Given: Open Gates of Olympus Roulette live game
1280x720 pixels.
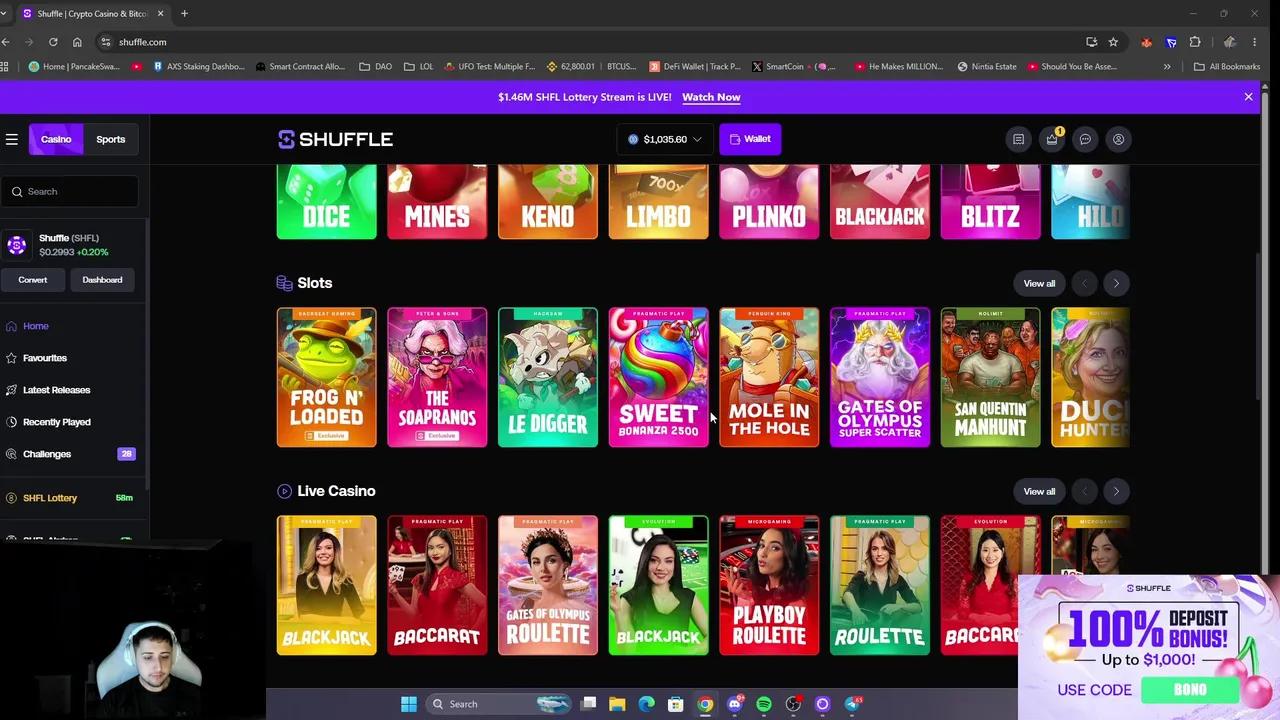Looking at the screenshot, I should click(x=548, y=585).
